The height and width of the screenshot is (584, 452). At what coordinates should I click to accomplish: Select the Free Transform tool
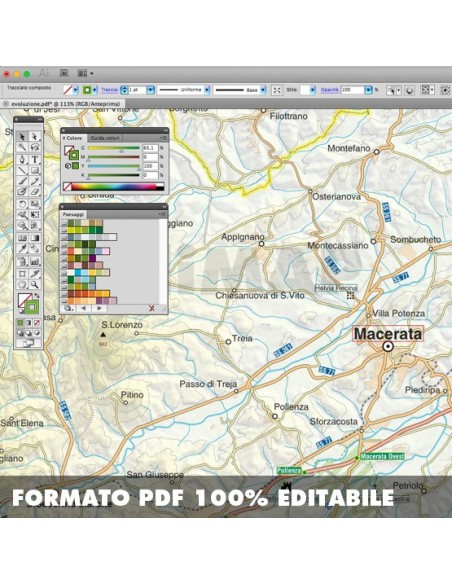[x=35, y=215]
